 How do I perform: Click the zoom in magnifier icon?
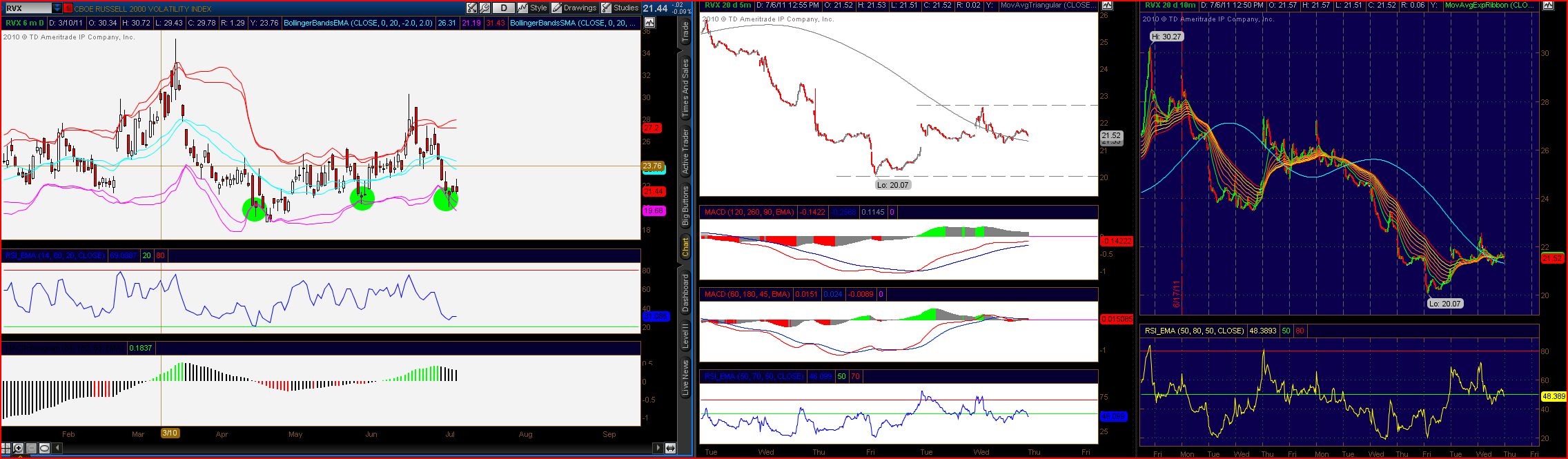(19, 448)
